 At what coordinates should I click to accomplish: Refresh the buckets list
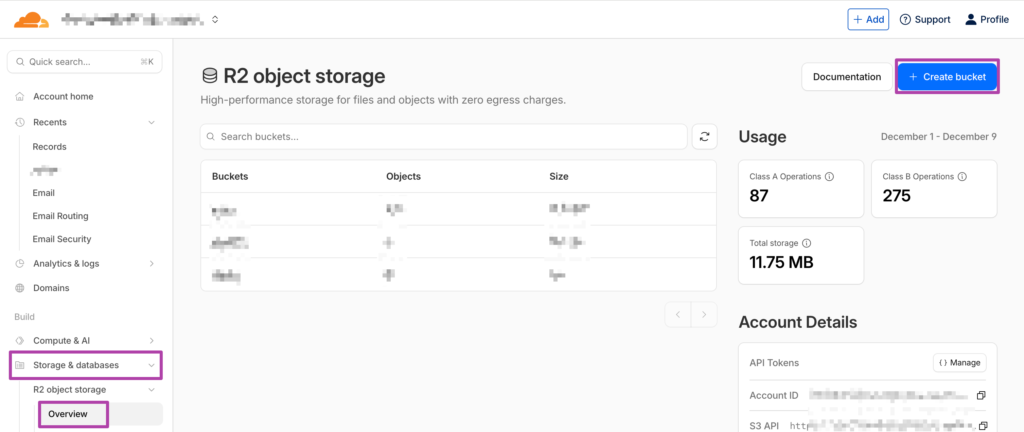click(x=705, y=137)
